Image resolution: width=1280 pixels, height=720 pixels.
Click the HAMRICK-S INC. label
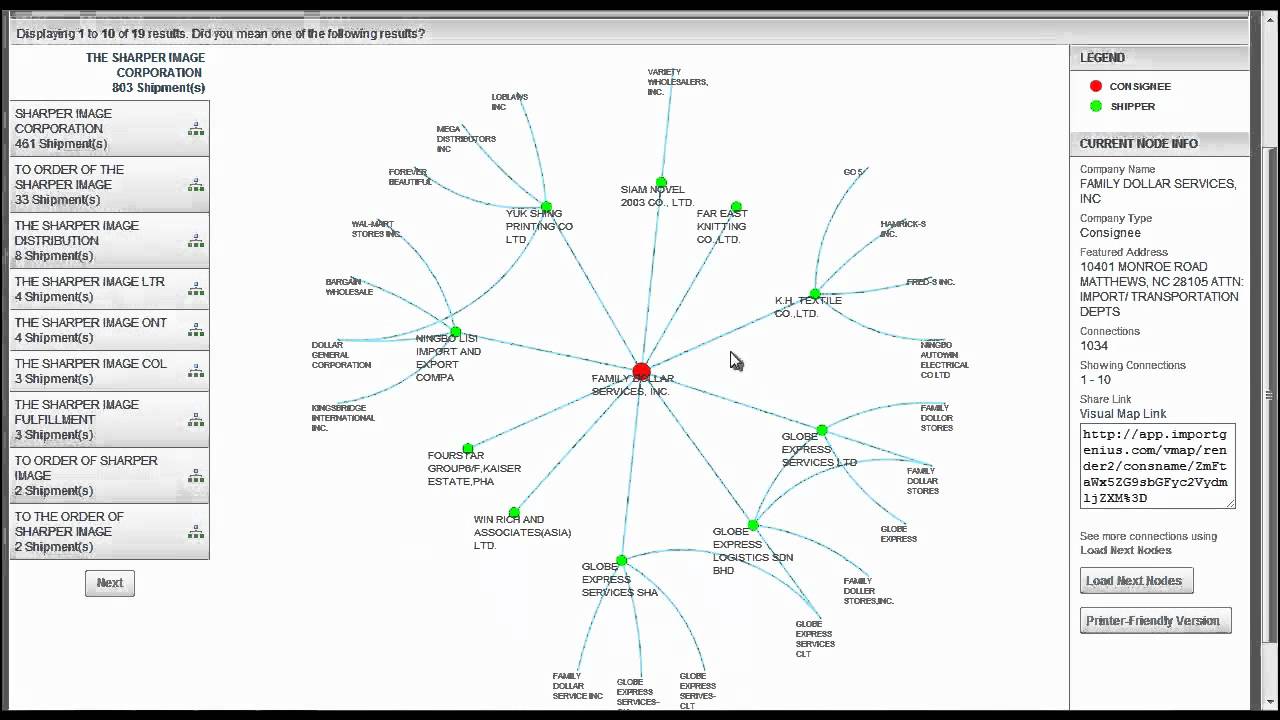903,229
